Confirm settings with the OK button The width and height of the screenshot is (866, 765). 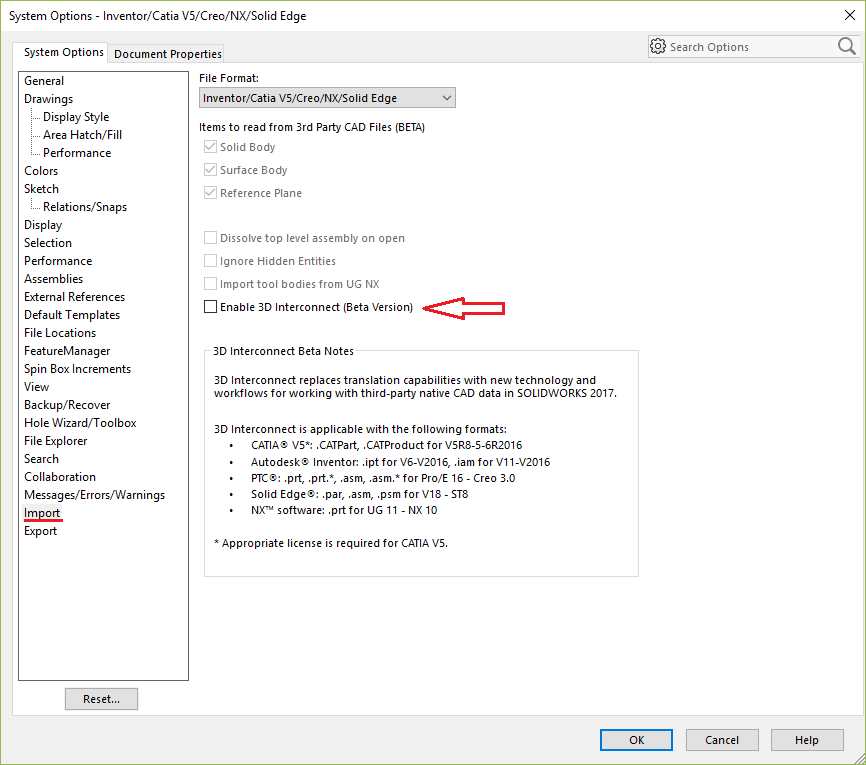pyautogui.click(x=636, y=740)
